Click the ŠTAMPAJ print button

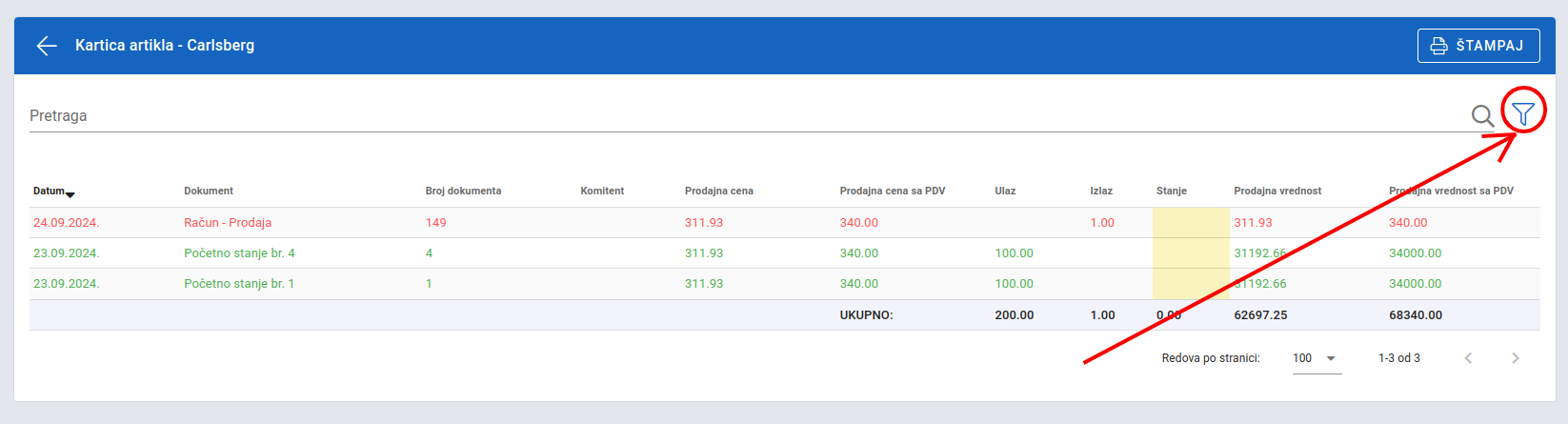(1478, 46)
